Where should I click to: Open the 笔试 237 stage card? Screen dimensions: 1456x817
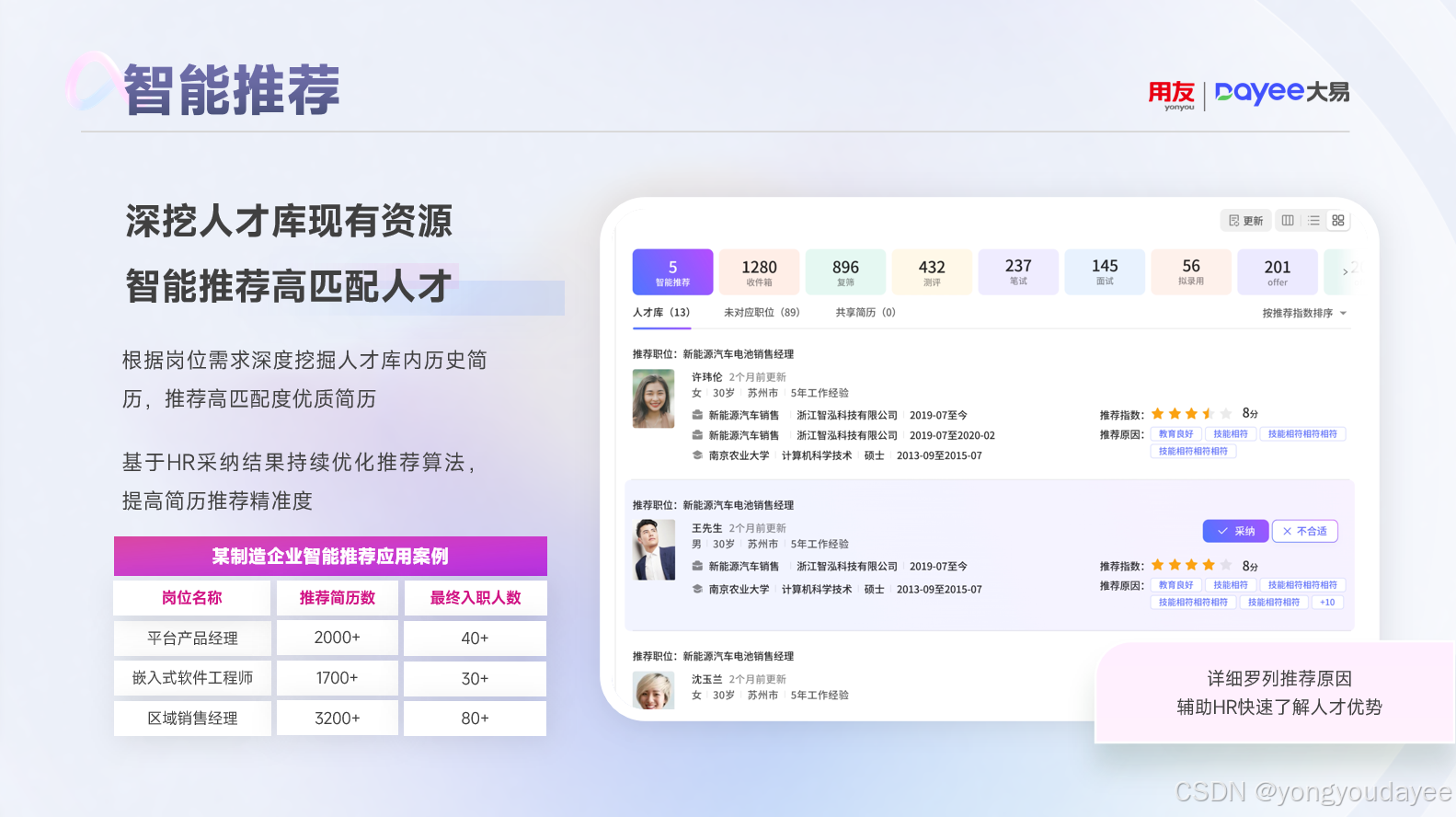(1018, 272)
